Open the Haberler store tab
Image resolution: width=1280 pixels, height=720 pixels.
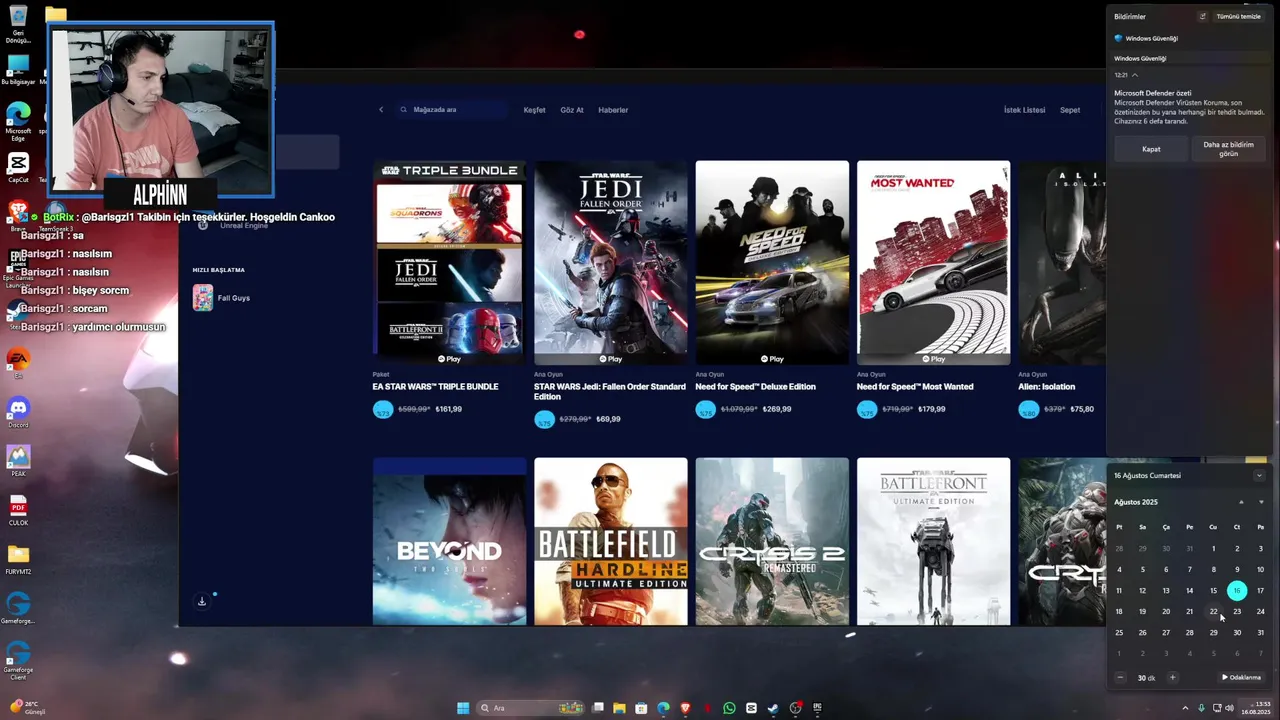click(x=613, y=110)
